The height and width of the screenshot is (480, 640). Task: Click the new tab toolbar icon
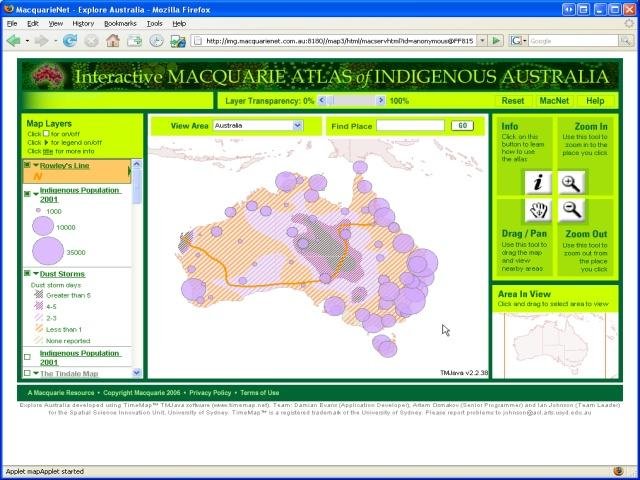click(x=134, y=41)
